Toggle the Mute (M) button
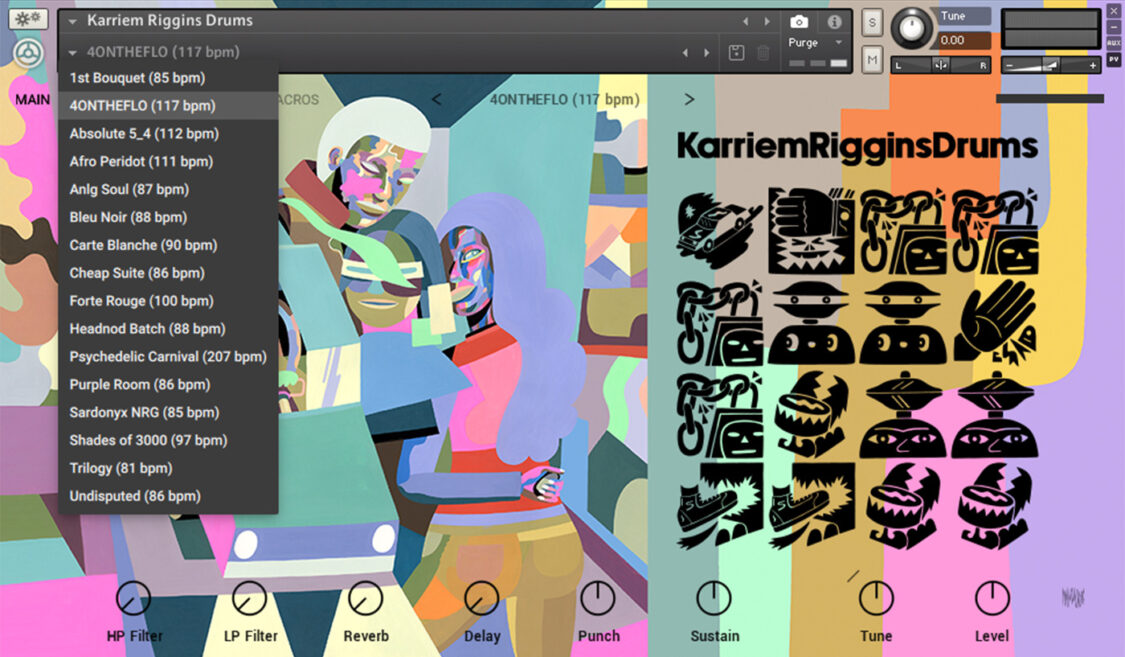The image size is (1125, 657). [872, 60]
